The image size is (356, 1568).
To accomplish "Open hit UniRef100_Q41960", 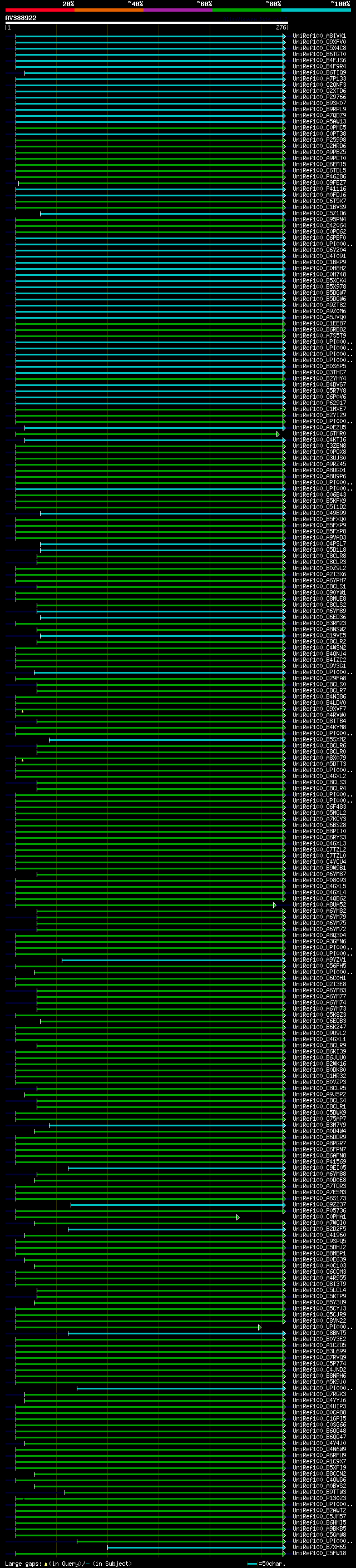I will click(x=319, y=1235).
